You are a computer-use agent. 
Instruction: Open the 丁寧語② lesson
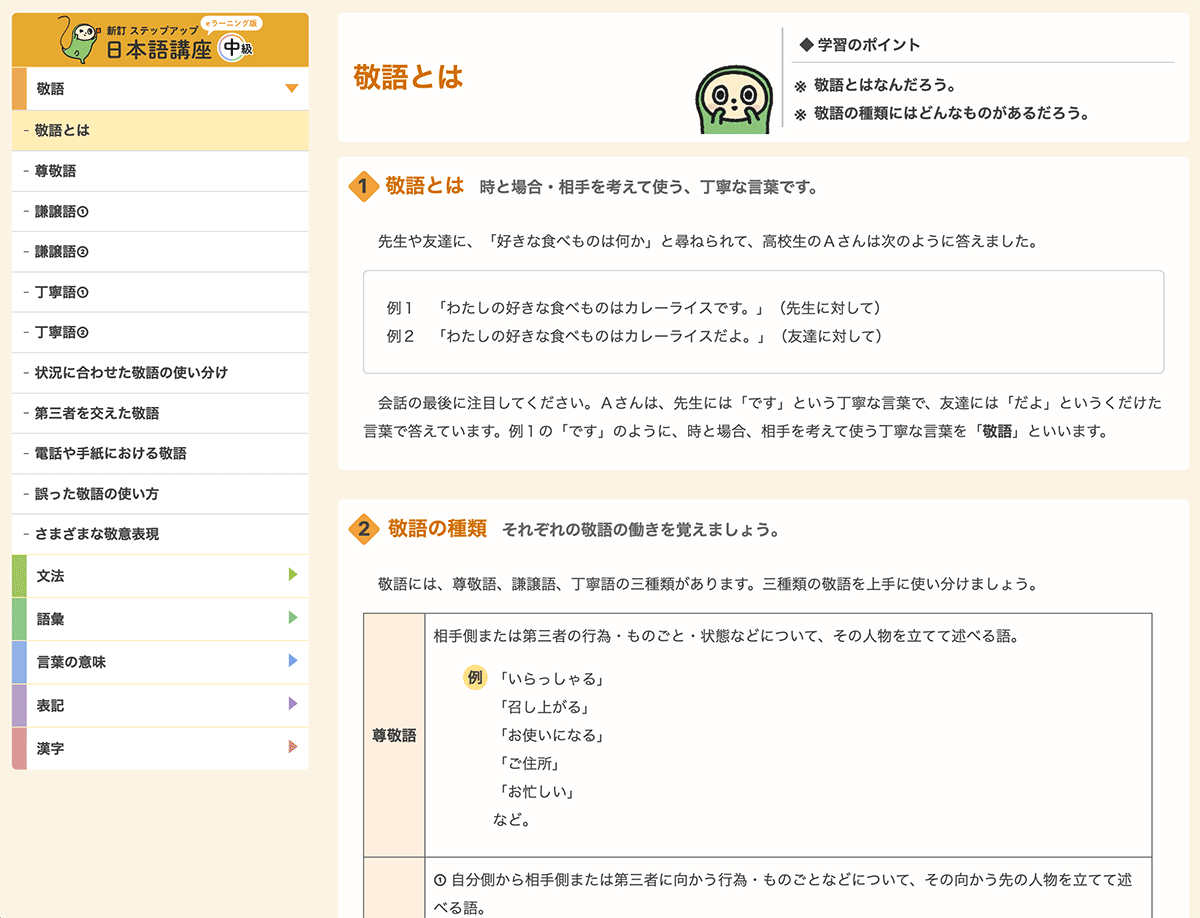point(62,332)
